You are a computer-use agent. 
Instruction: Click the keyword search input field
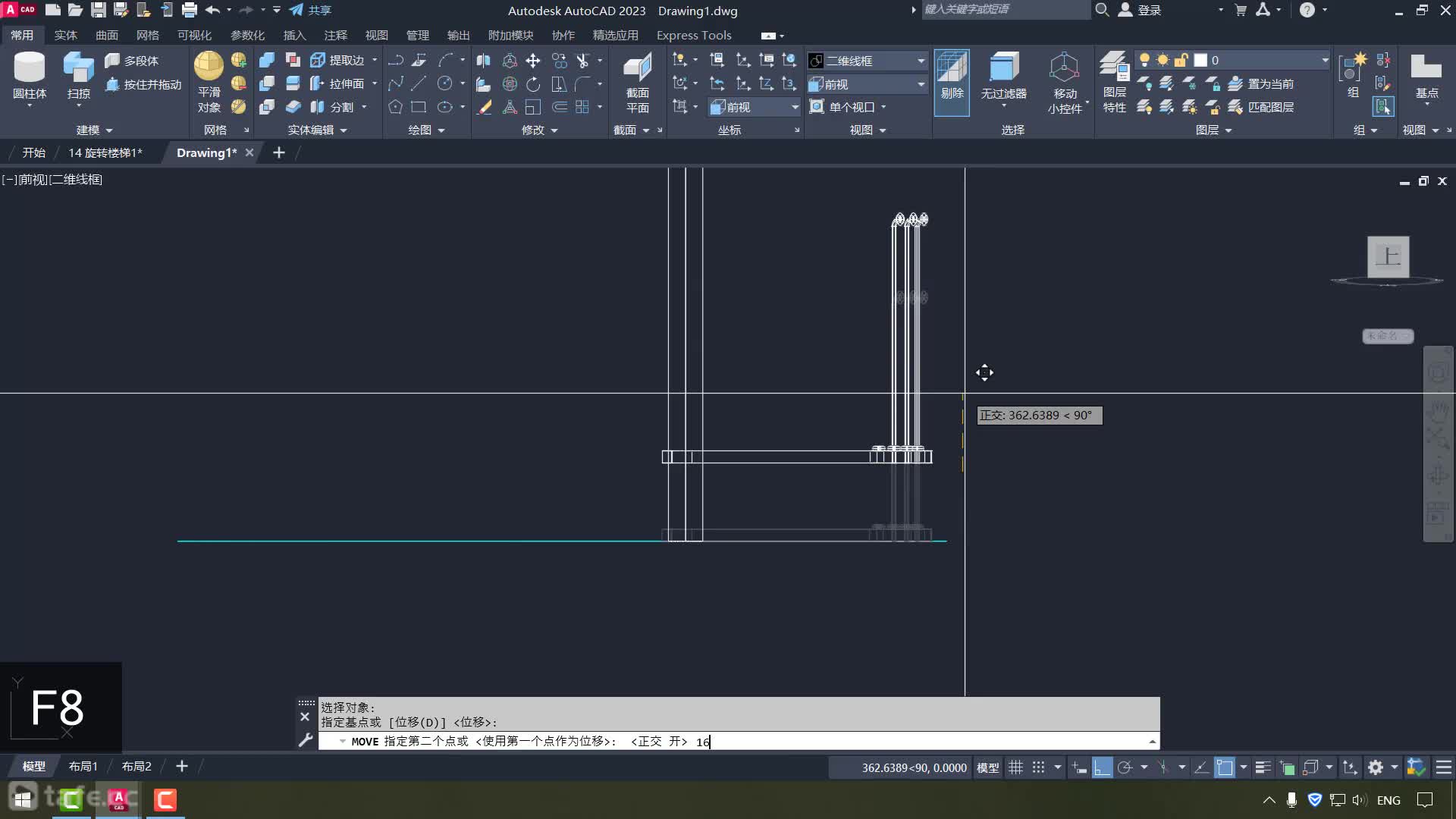[x=1006, y=9]
